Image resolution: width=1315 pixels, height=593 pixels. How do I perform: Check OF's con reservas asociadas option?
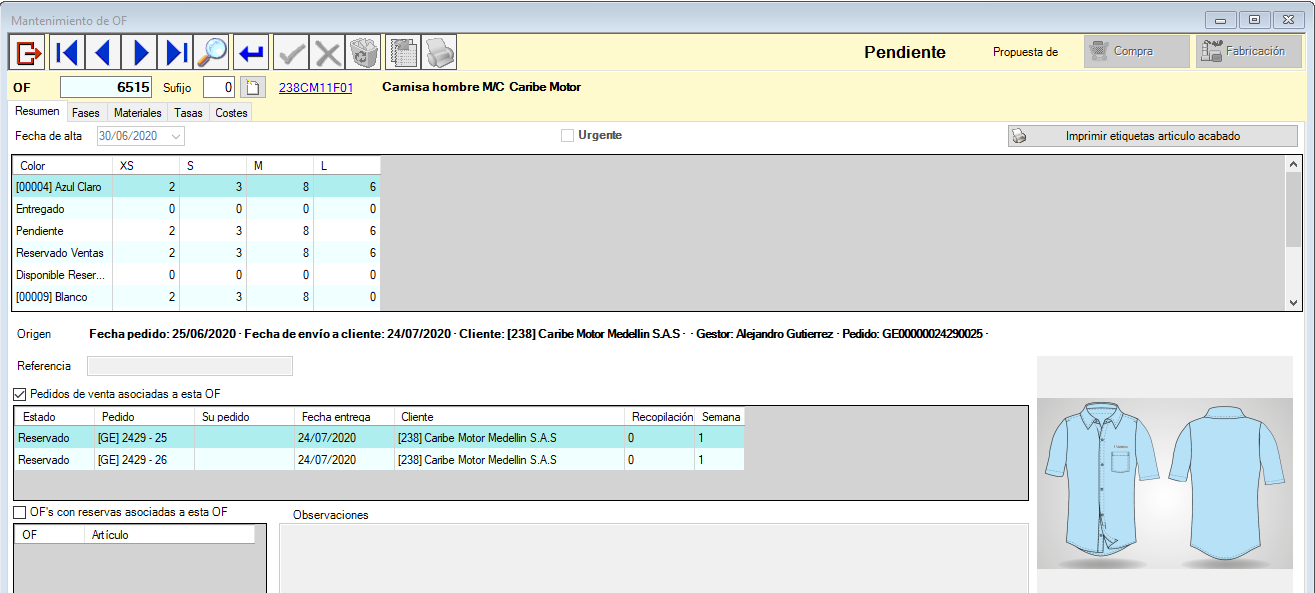click(21, 512)
